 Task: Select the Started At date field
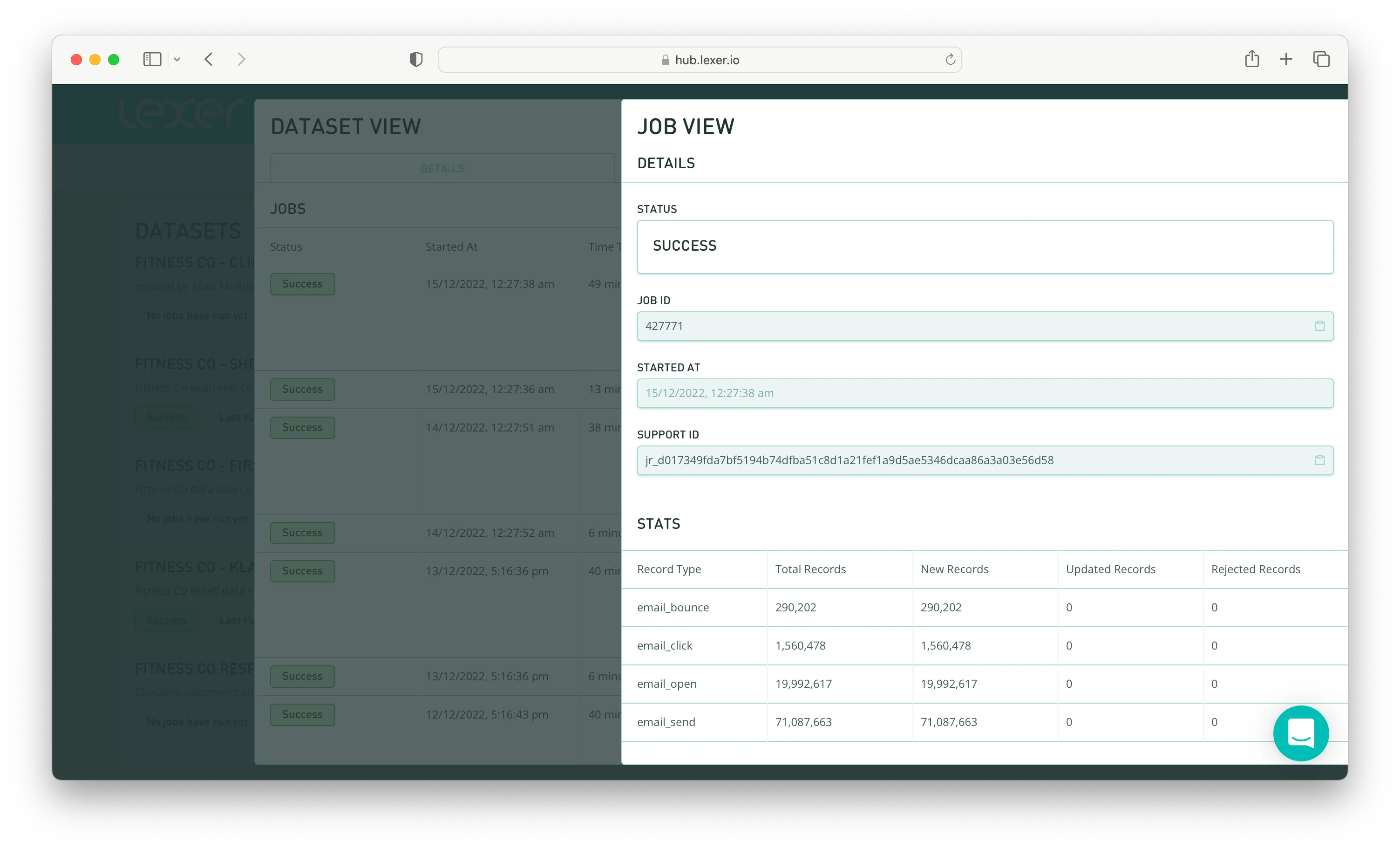click(x=984, y=393)
